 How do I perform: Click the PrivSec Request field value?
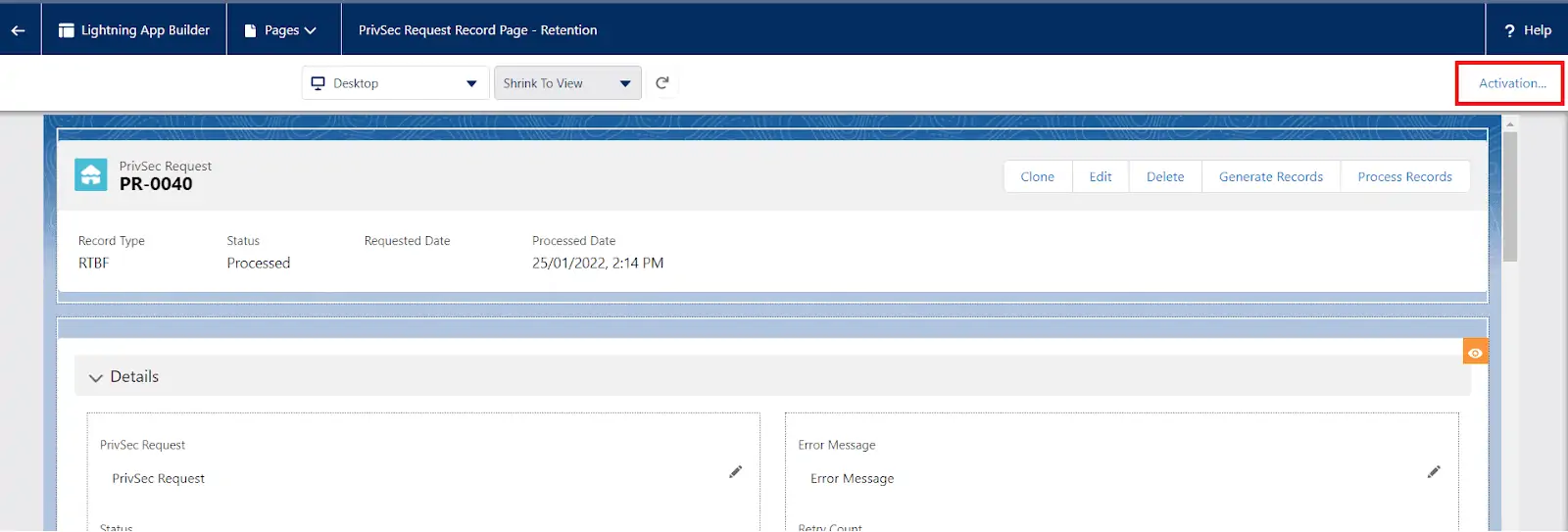pos(159,479)
